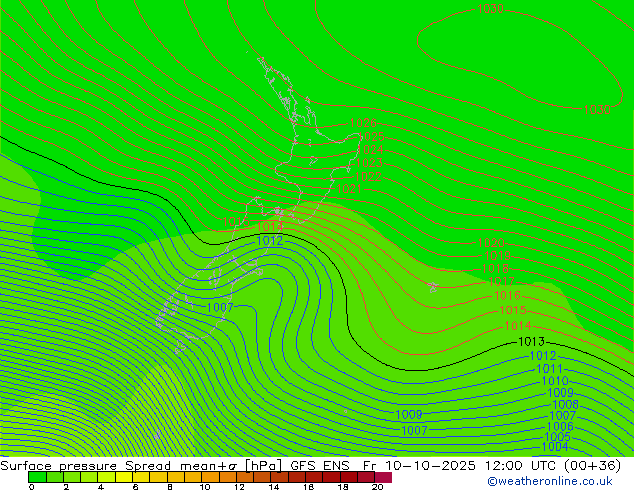Select the bright yellow legend swatch
Image resolution: width=634 pixels, height=490 pixels.
[x=124, y=477]
